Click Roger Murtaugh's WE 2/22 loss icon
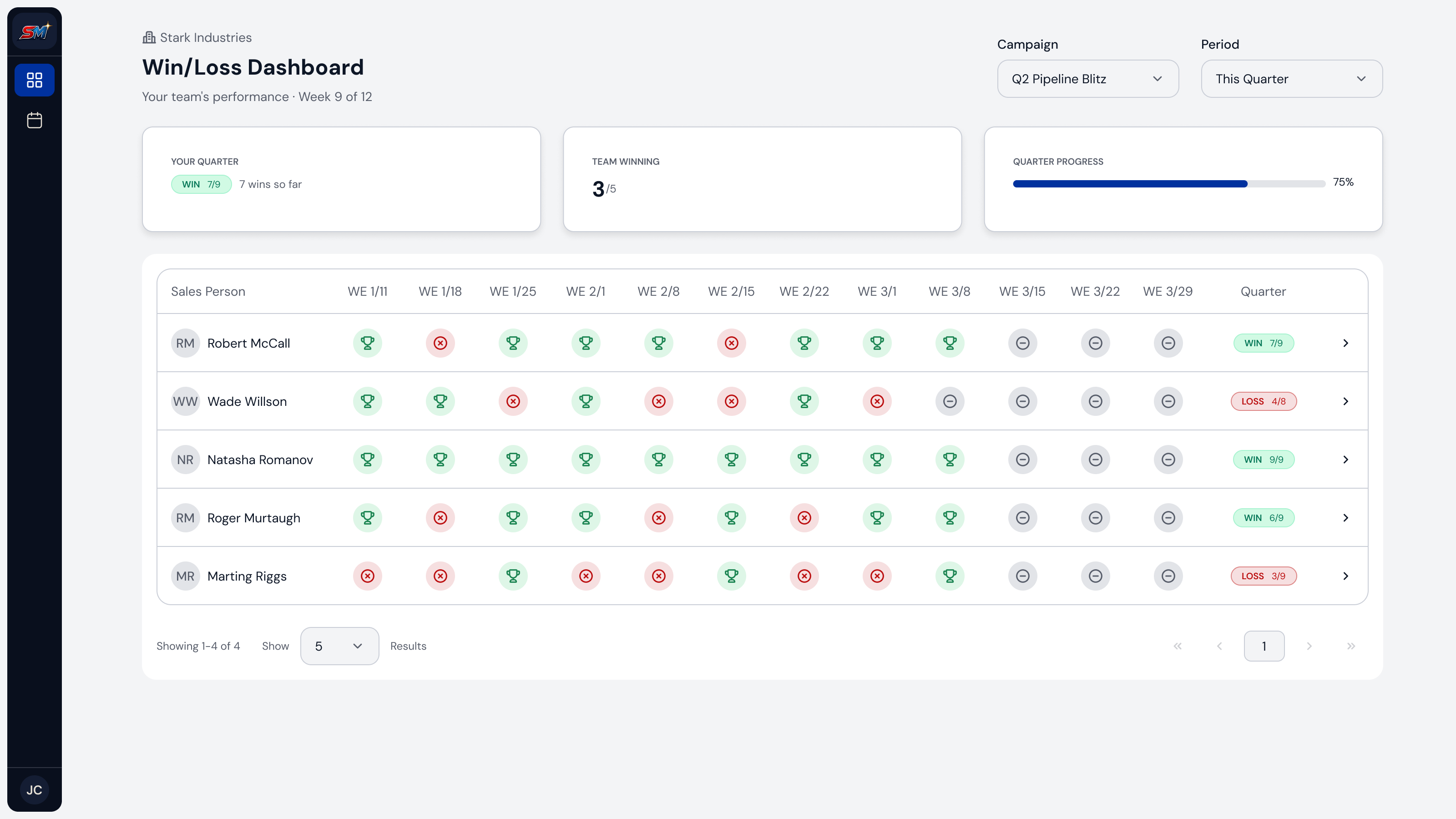 point(804,518)
